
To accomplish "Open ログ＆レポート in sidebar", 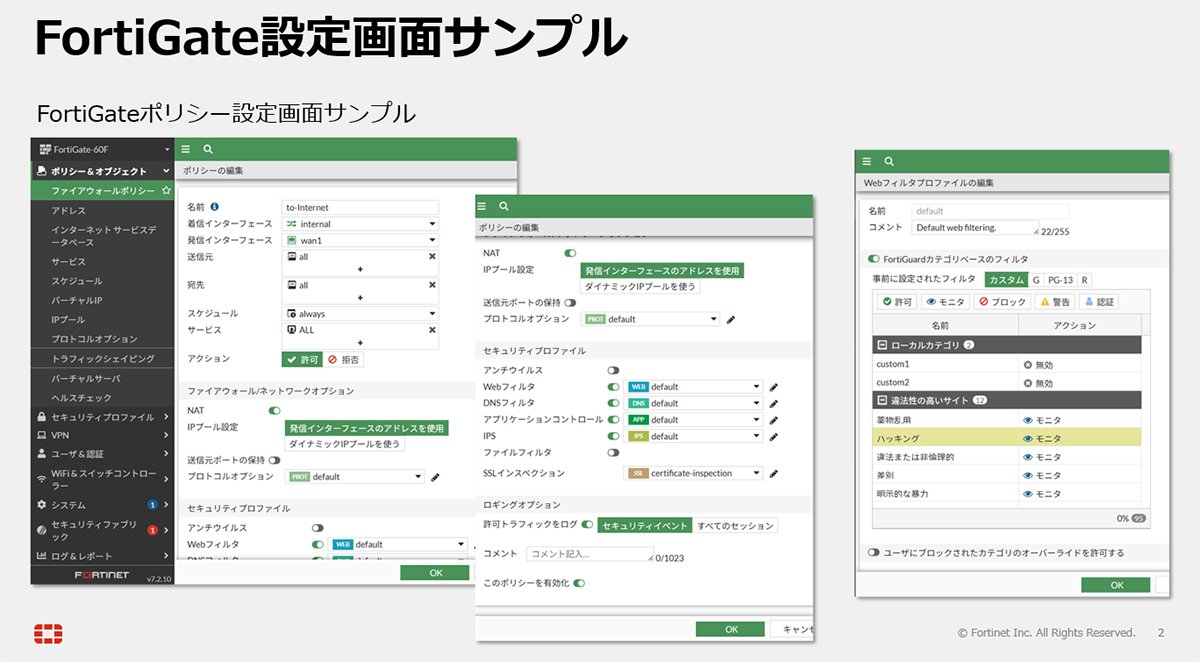I will [x=102, y=555].
